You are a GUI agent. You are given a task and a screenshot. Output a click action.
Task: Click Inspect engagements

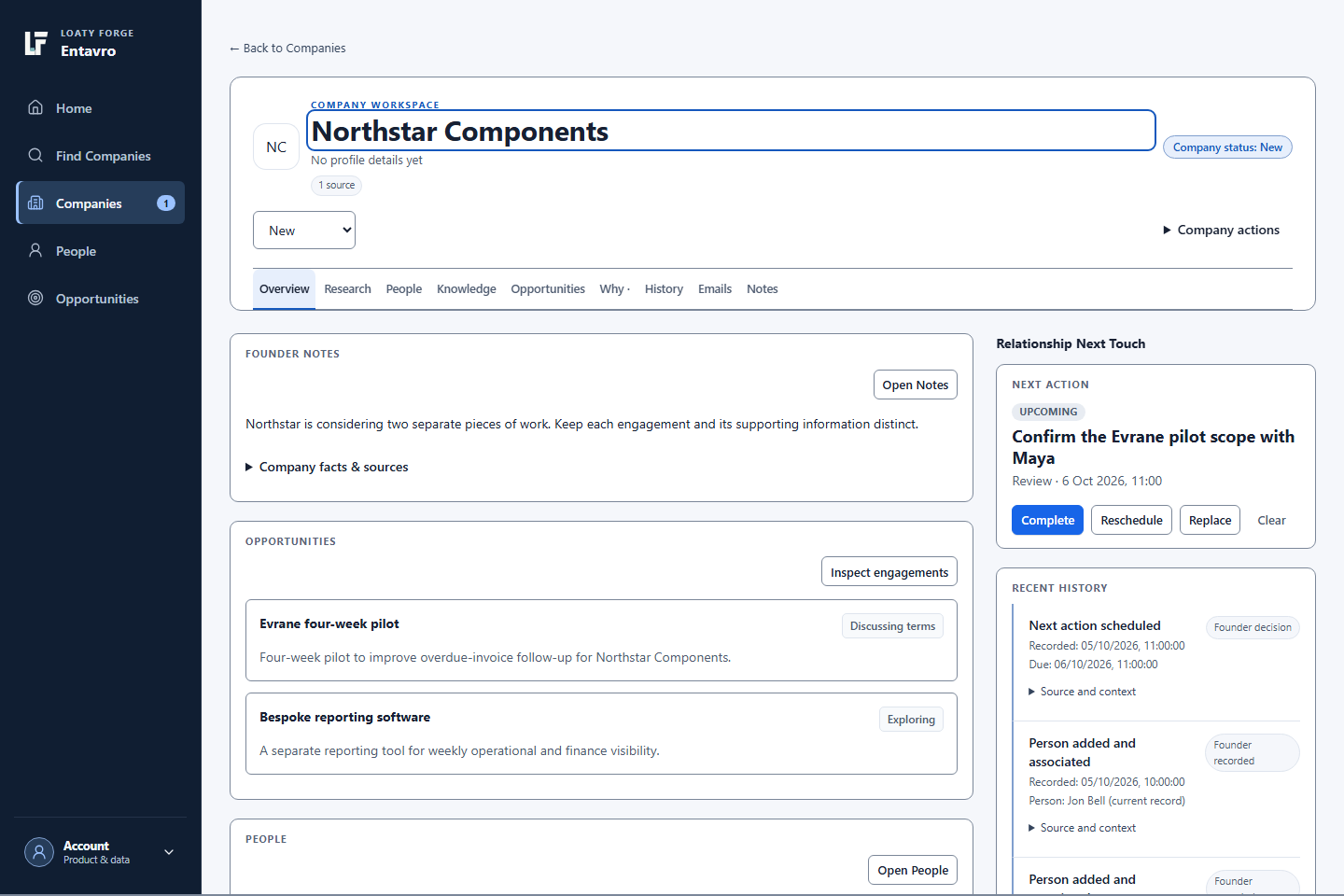pos(889,572)
